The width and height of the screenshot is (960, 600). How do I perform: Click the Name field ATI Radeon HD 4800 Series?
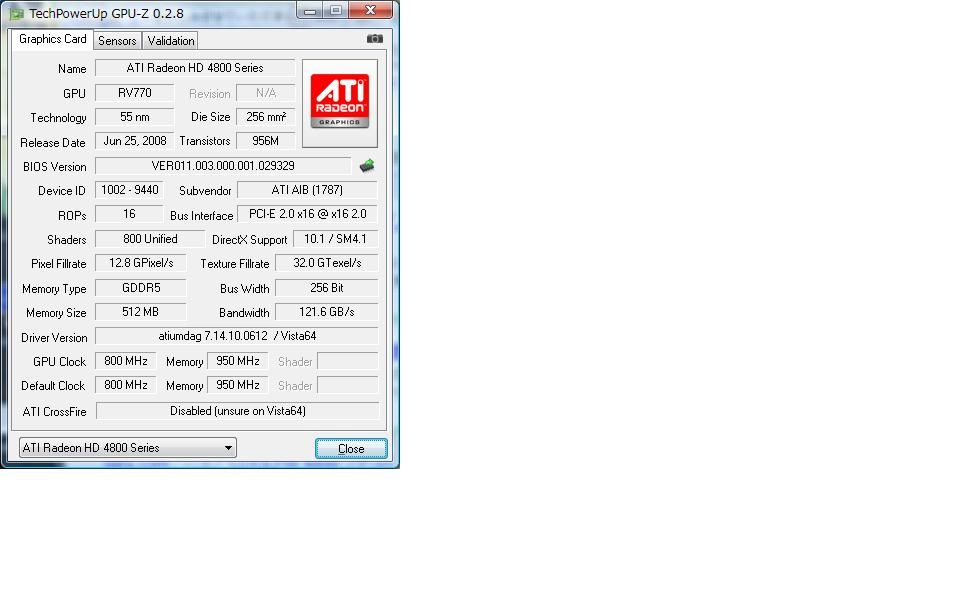click(x=195, y=68)
